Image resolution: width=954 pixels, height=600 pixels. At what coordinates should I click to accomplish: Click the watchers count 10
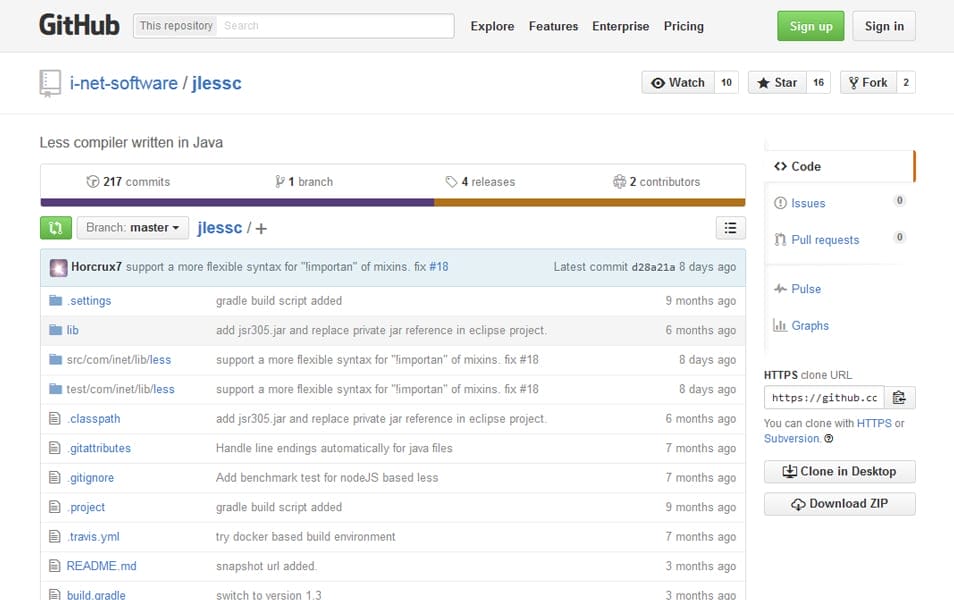(726, 83)
